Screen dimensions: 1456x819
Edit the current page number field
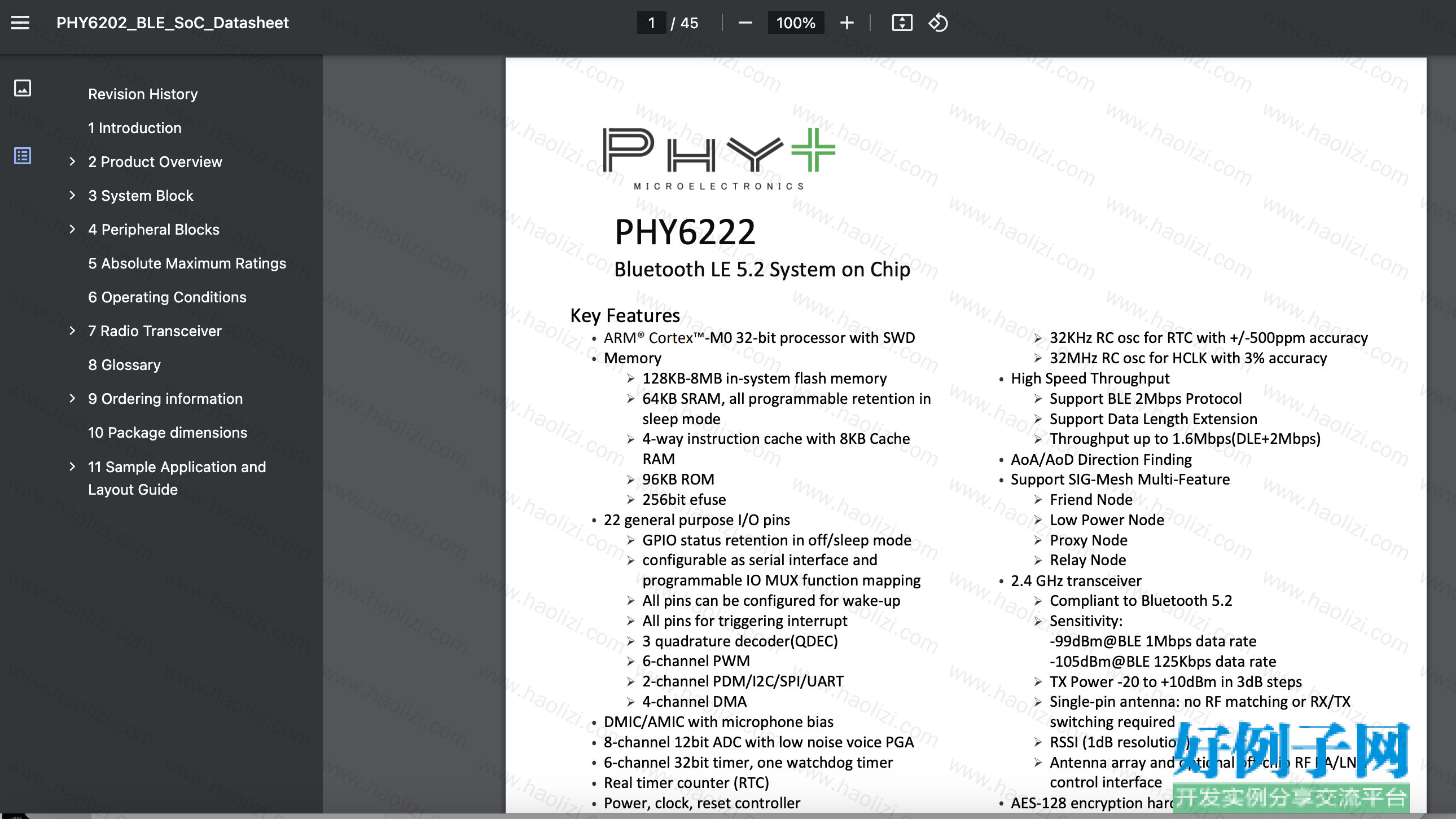(x=651, y=23)
